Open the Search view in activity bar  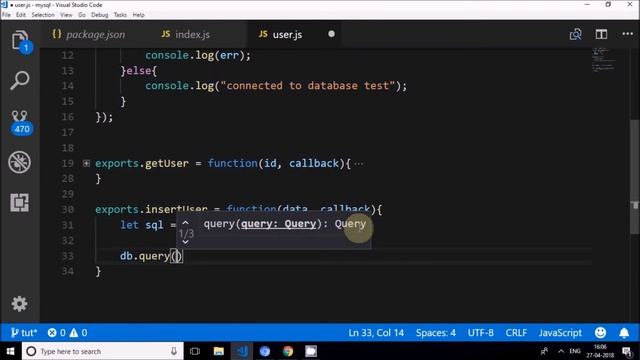coord(20,80)
